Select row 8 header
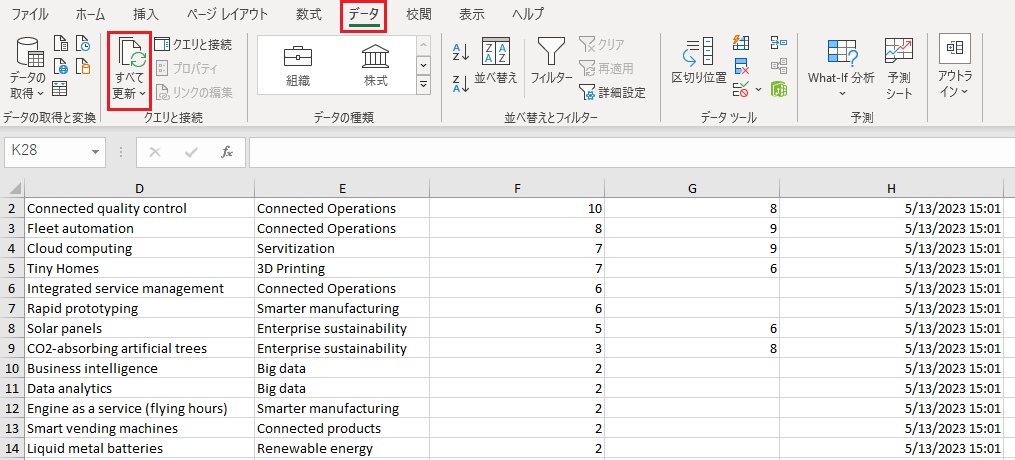Screen dimensions: 1015x460 (13, 329)
